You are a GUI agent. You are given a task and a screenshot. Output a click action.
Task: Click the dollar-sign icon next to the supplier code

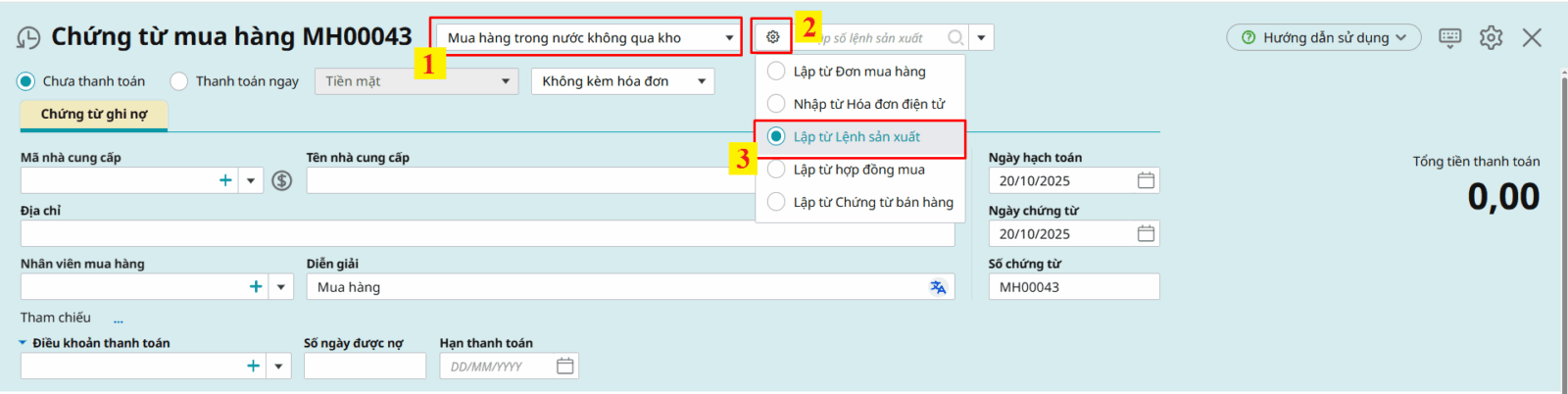[282, 180]
